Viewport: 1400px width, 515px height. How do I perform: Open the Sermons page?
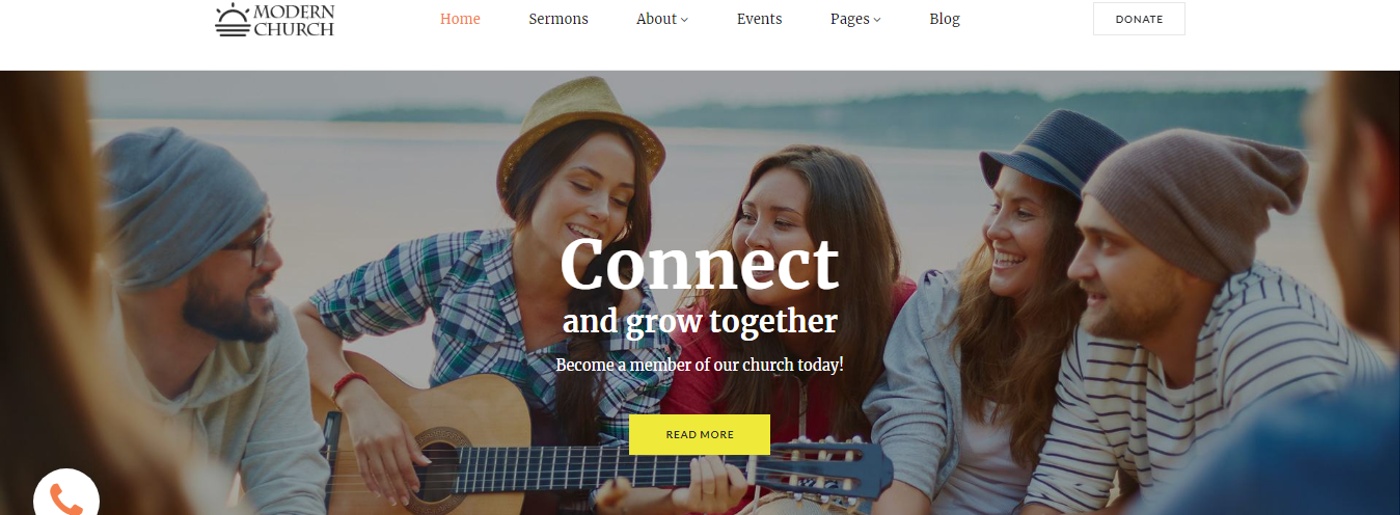[558, 19]
